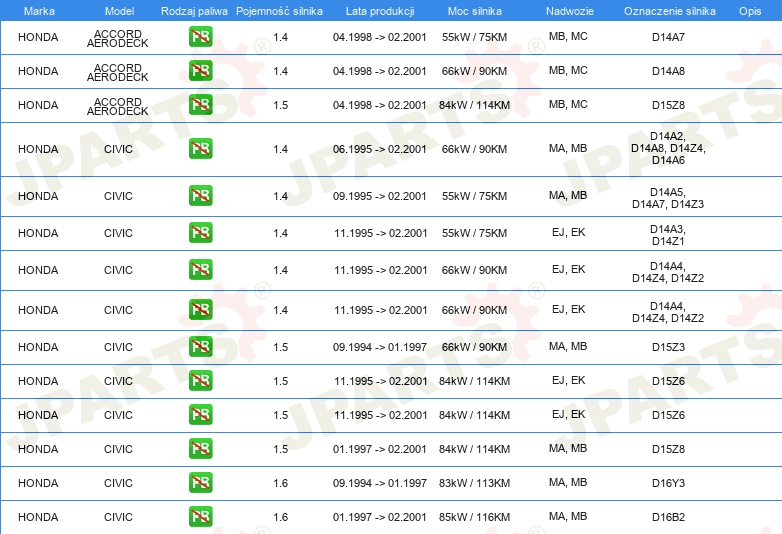Click HONDA in Accord Aerodeck D15Z8 row

tap(38, 105)
